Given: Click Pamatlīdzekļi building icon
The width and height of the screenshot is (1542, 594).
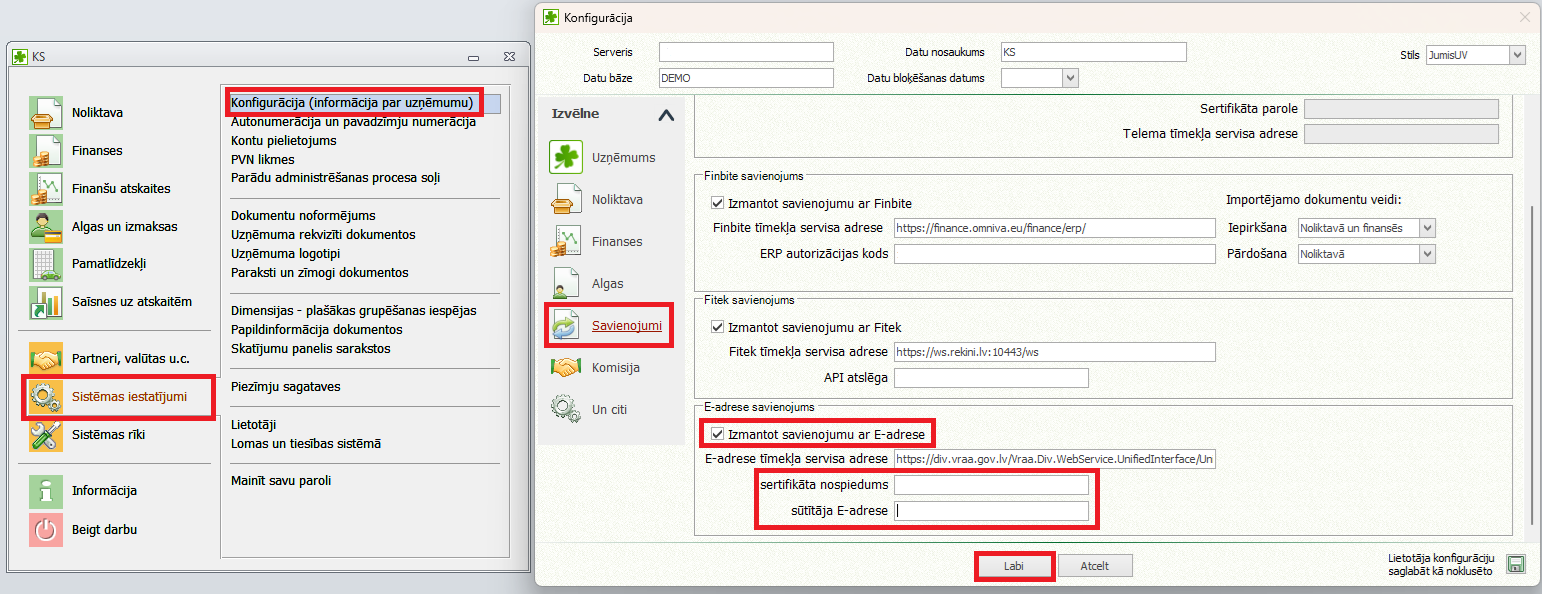Looking at the screenshot, I should tap(46, 264).
